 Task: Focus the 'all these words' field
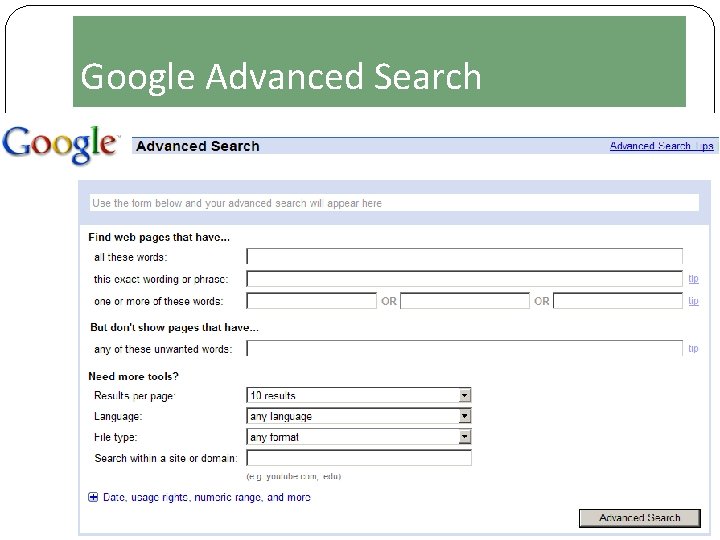tap(464, 256)
